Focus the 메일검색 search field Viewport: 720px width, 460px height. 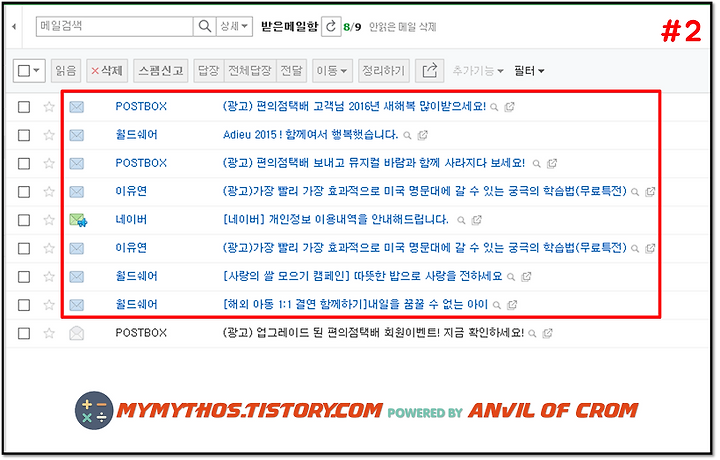115,26
